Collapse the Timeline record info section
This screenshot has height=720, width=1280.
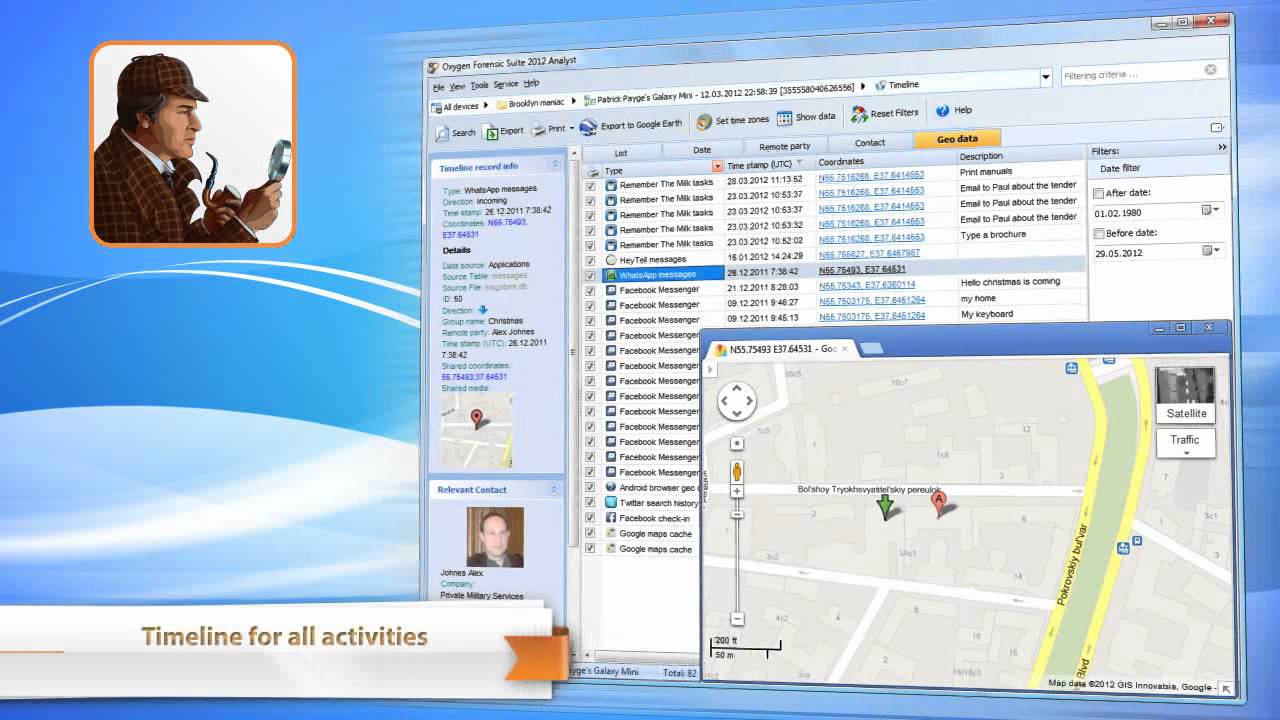pos(555,164)
